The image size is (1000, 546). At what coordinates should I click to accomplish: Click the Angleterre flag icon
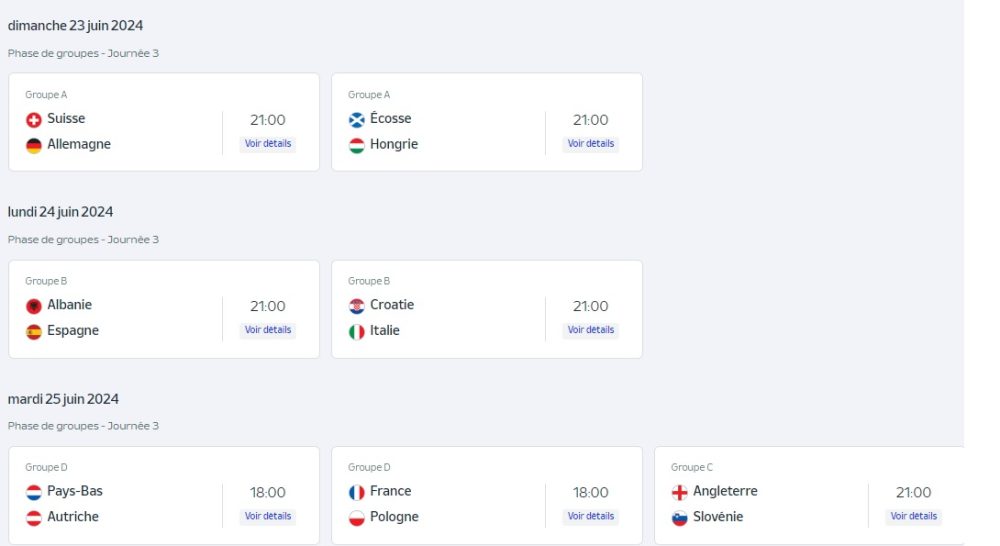click(679, 492)
